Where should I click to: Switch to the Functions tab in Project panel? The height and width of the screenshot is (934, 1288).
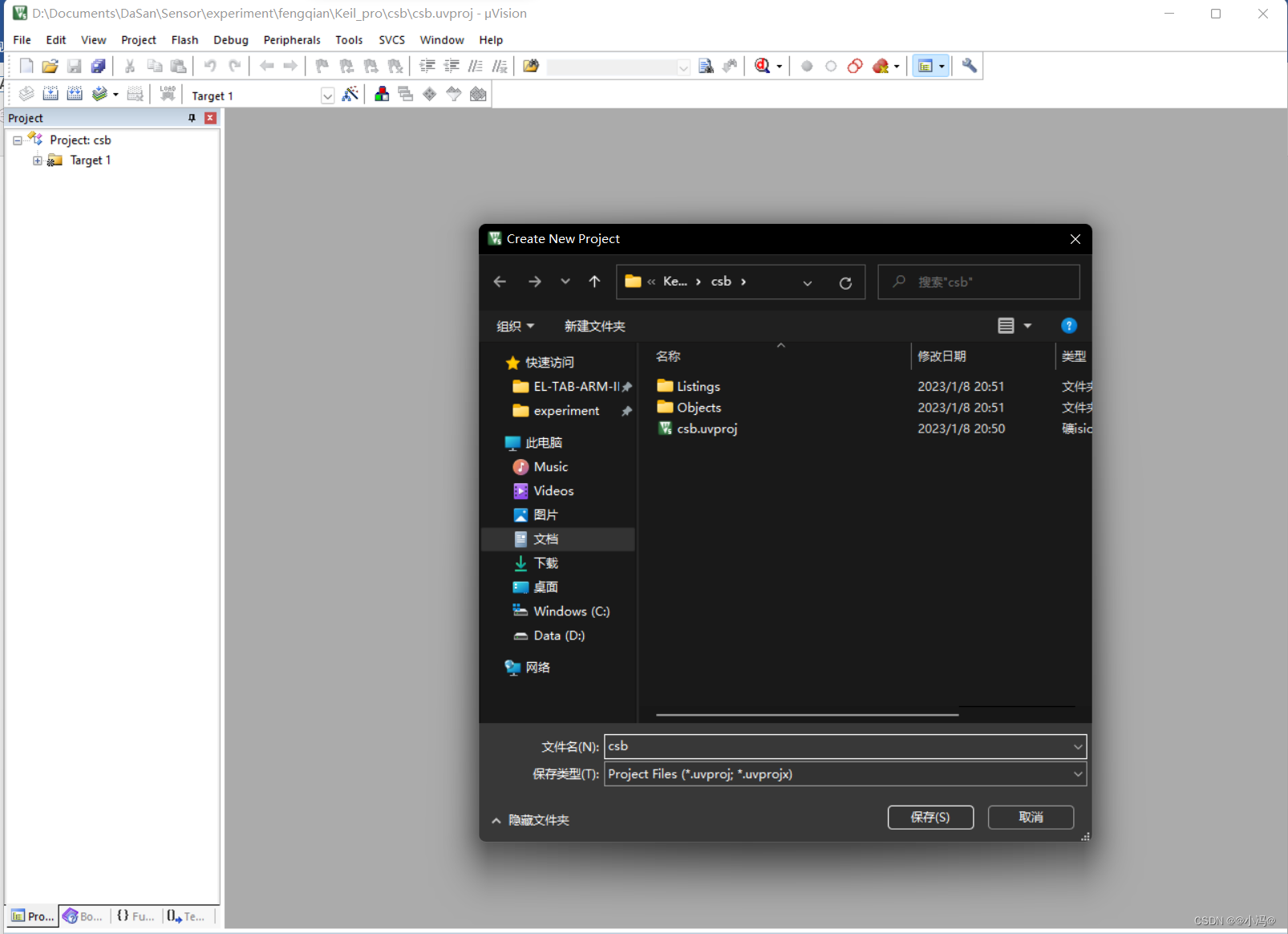coord(136,916)
